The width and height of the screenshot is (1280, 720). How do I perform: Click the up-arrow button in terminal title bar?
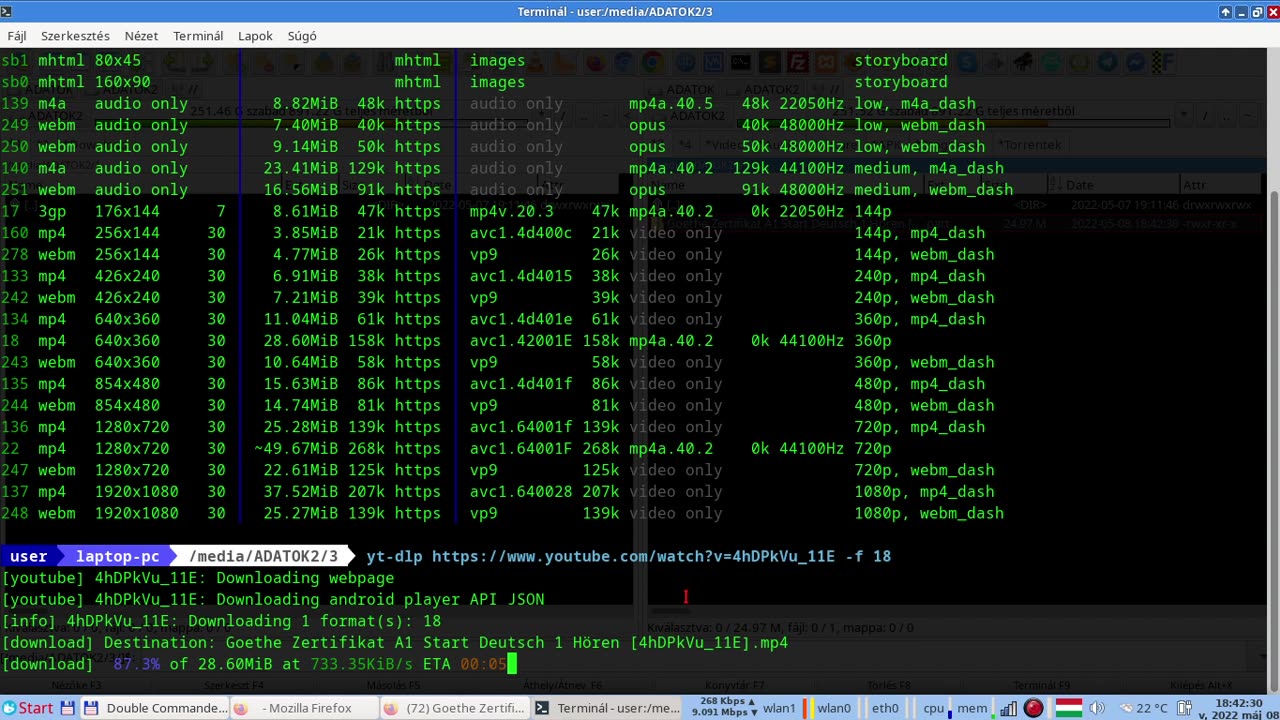tap(1225, 12)
